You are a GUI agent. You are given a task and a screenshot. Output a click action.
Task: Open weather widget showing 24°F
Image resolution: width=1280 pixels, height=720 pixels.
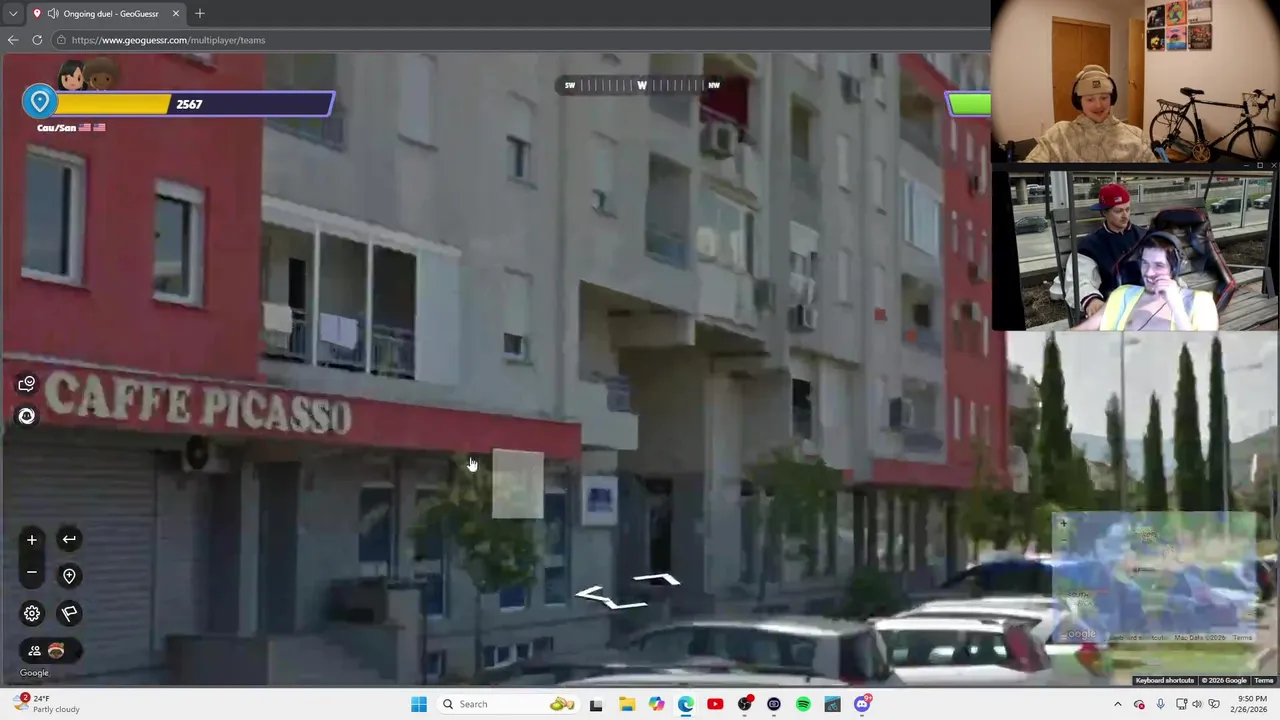pyautogui.click(x=48, y=704)
